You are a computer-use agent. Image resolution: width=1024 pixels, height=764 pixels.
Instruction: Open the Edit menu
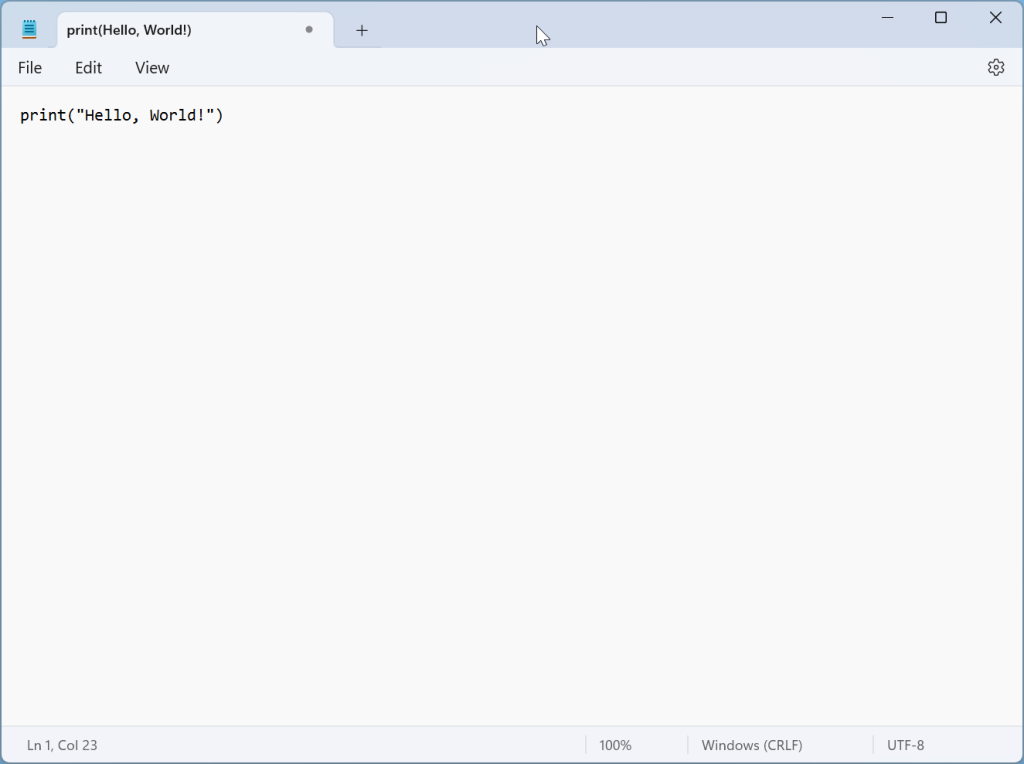coord(88,68)
